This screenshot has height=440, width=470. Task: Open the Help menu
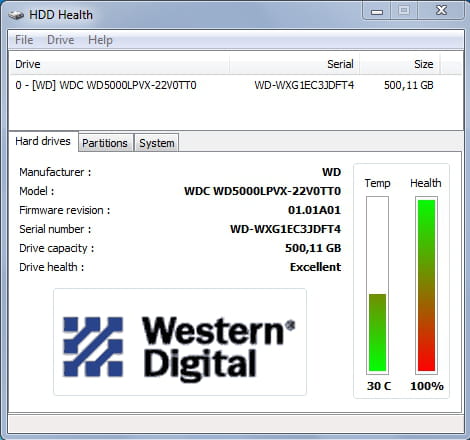click(100, 40)
